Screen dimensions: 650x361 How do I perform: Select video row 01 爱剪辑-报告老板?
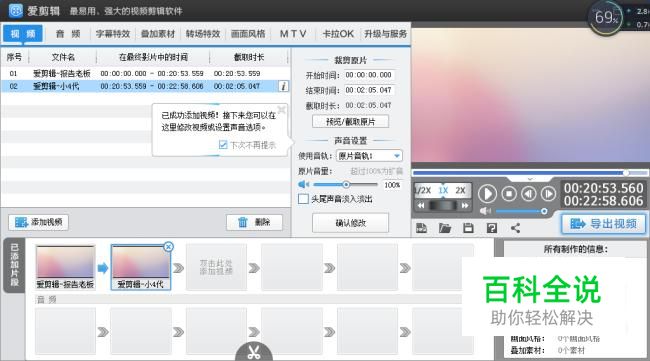click(144, 73)
